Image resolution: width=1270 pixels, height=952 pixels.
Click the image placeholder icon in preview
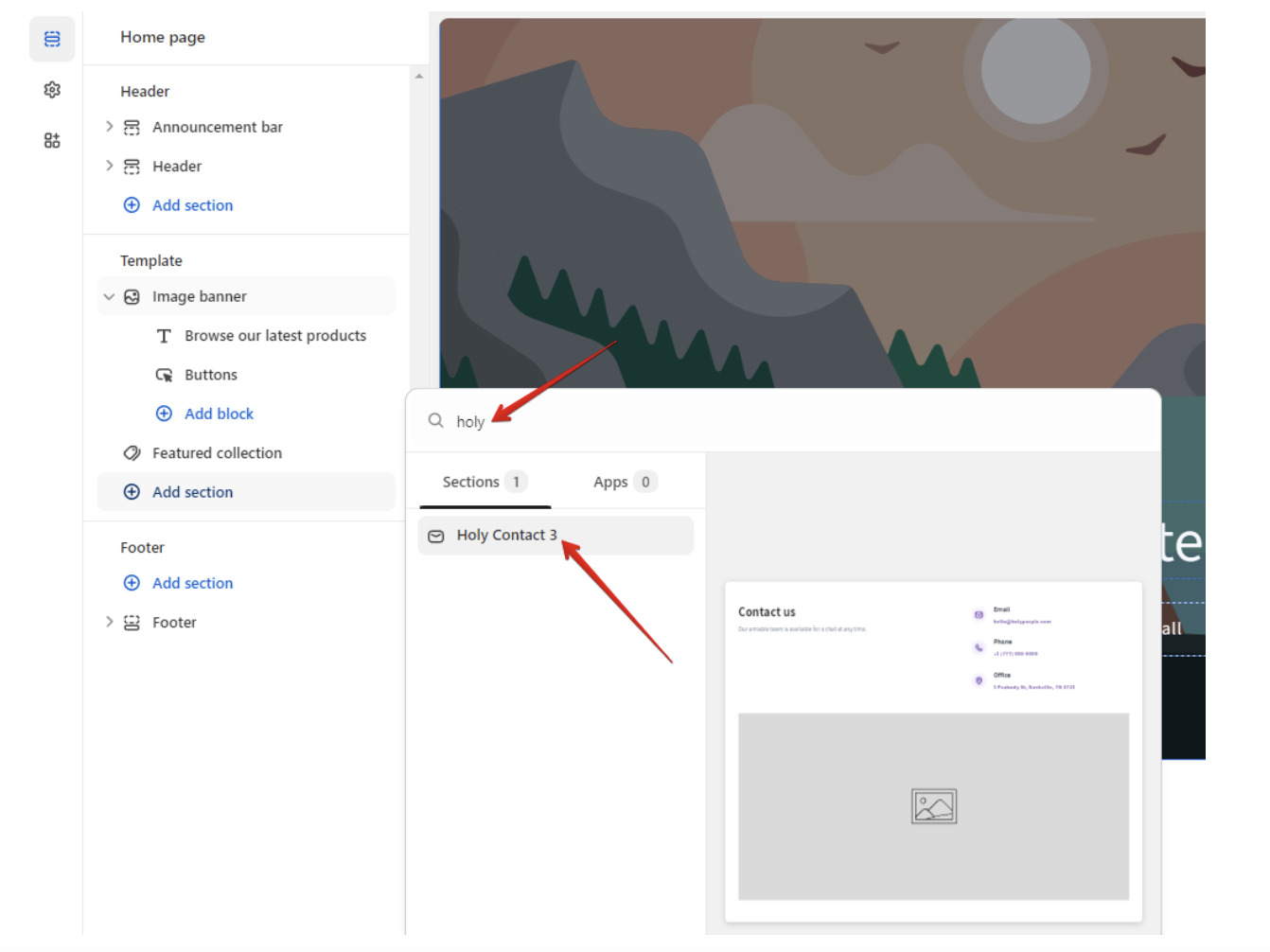pyautogui.click(x=934, y=806)
